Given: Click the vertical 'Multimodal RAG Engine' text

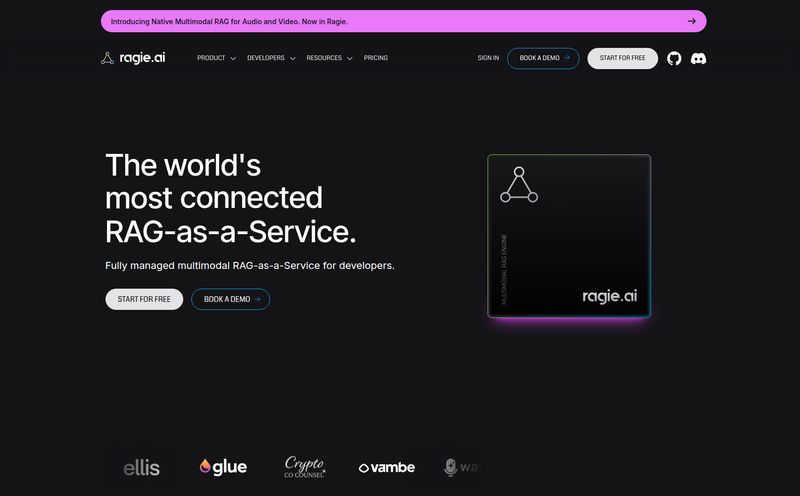Looking at the screenshot, I should [x=504, y=269].
